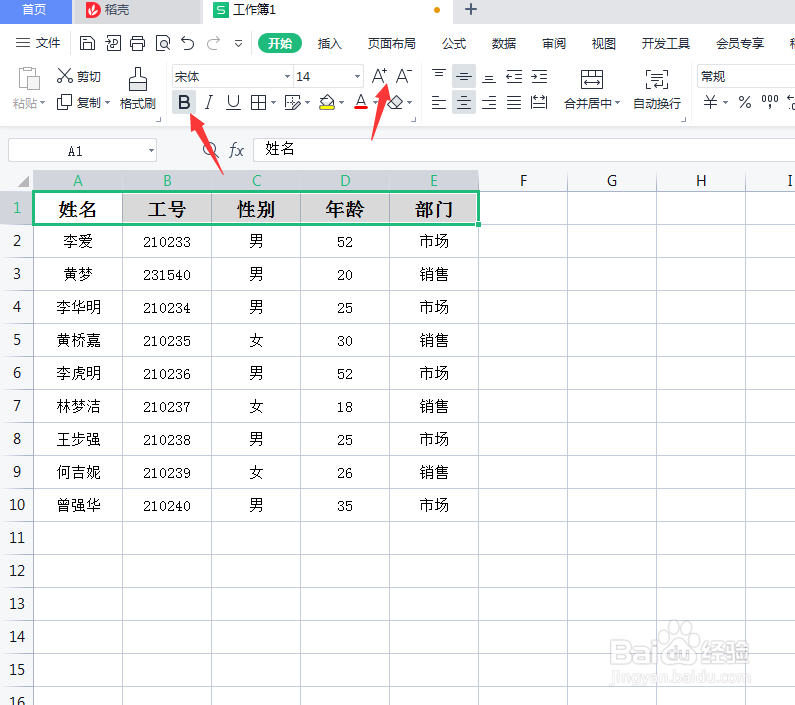Toggle 自动换行 wrap text
The width and height of the screenshot is (795, 705).
pyautogui.click(x=657, y=89)
